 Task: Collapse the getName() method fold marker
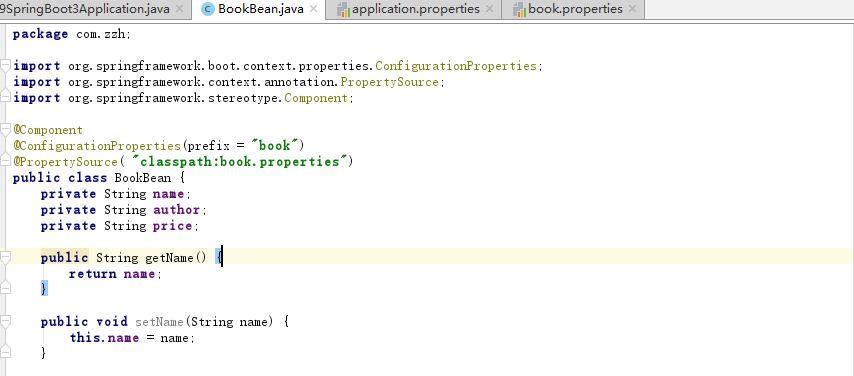point(5,258)
